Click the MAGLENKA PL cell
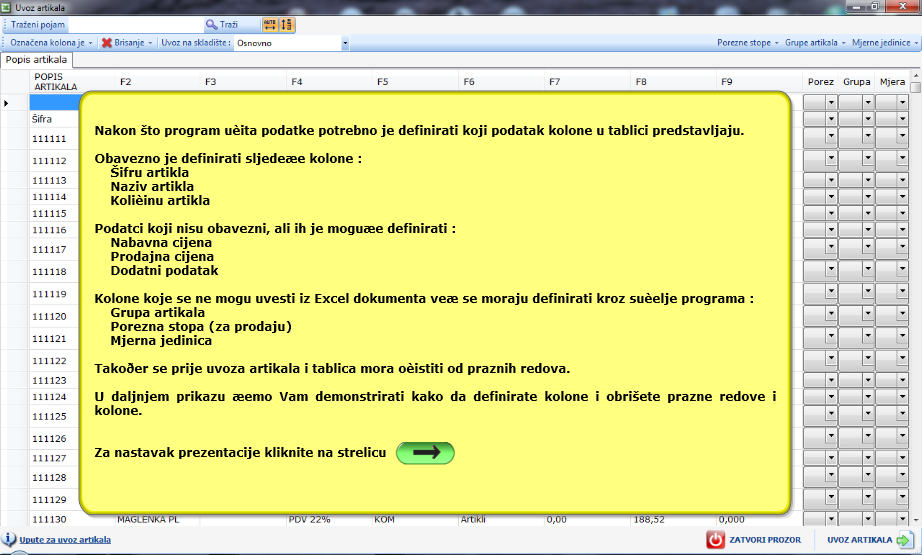922x555 pixels. (157, 519)
